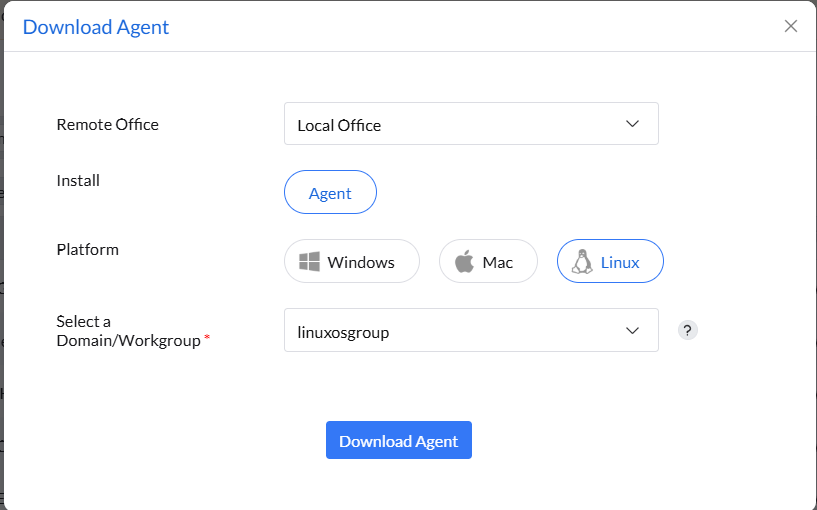
Task: Click the Select a Domain/Workgroup label
Action: tap(132, 331)
